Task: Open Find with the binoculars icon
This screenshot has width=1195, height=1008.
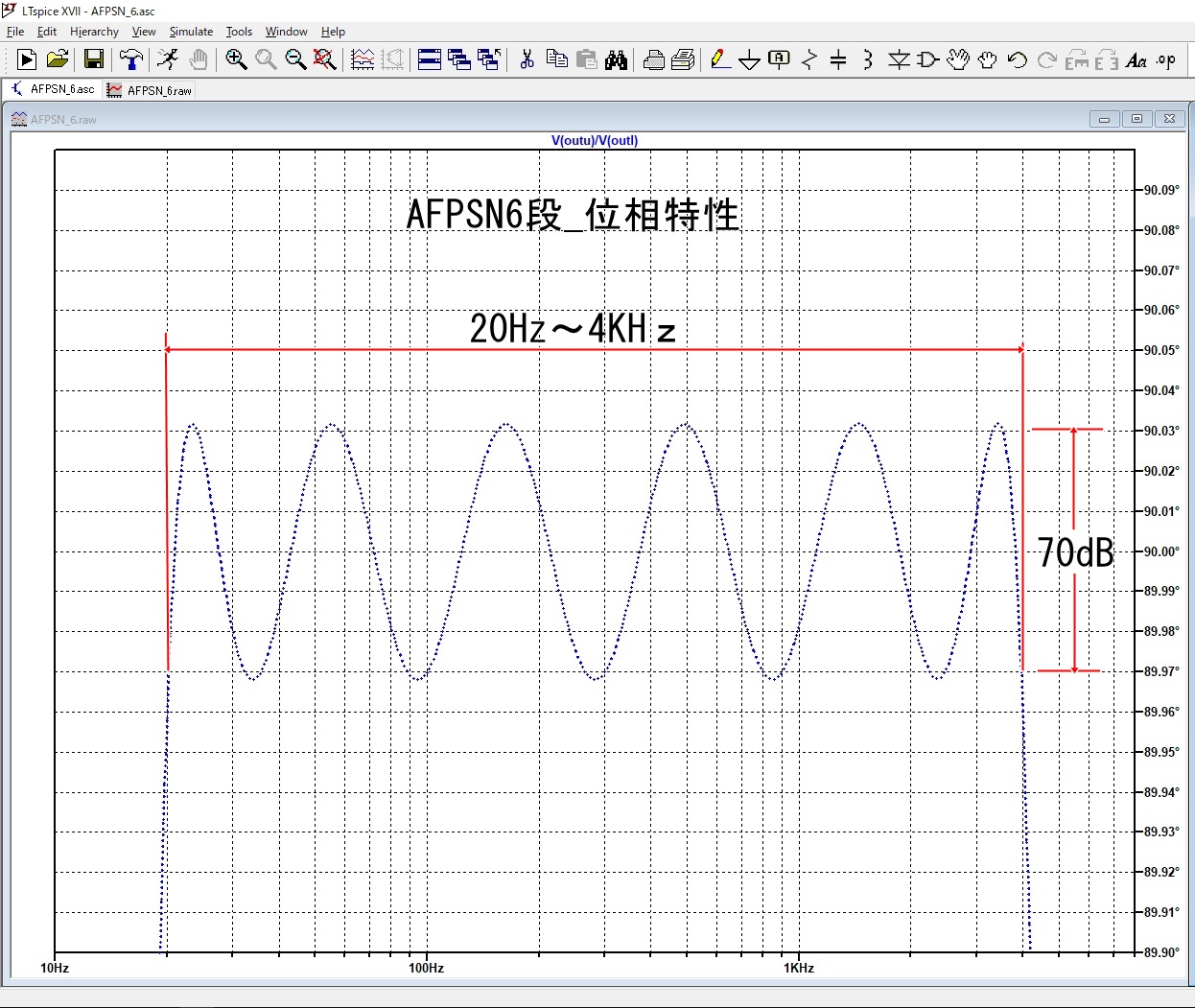Action: click(616, 59)
